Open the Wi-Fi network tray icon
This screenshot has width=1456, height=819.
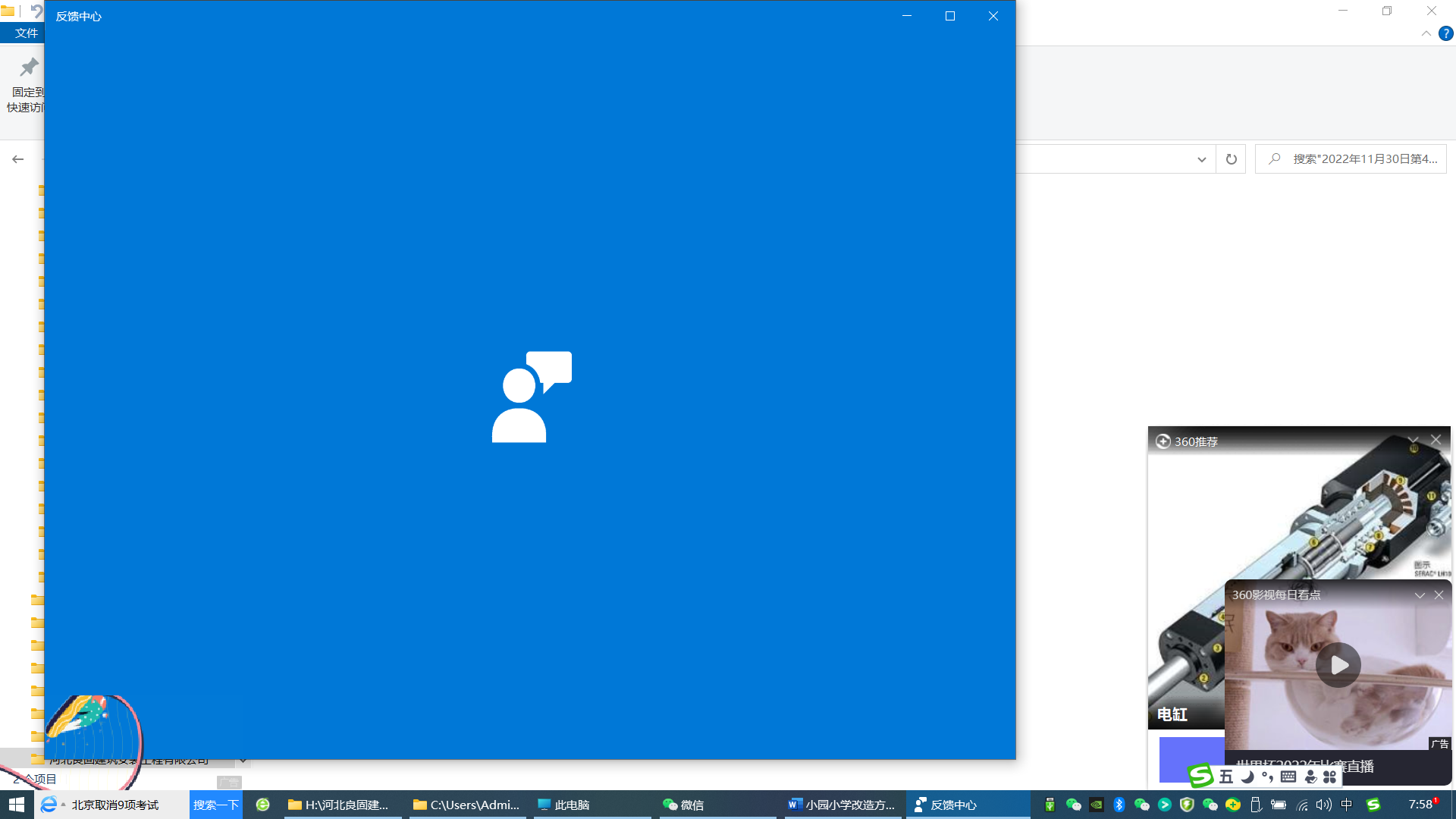tap(1302, 805)
